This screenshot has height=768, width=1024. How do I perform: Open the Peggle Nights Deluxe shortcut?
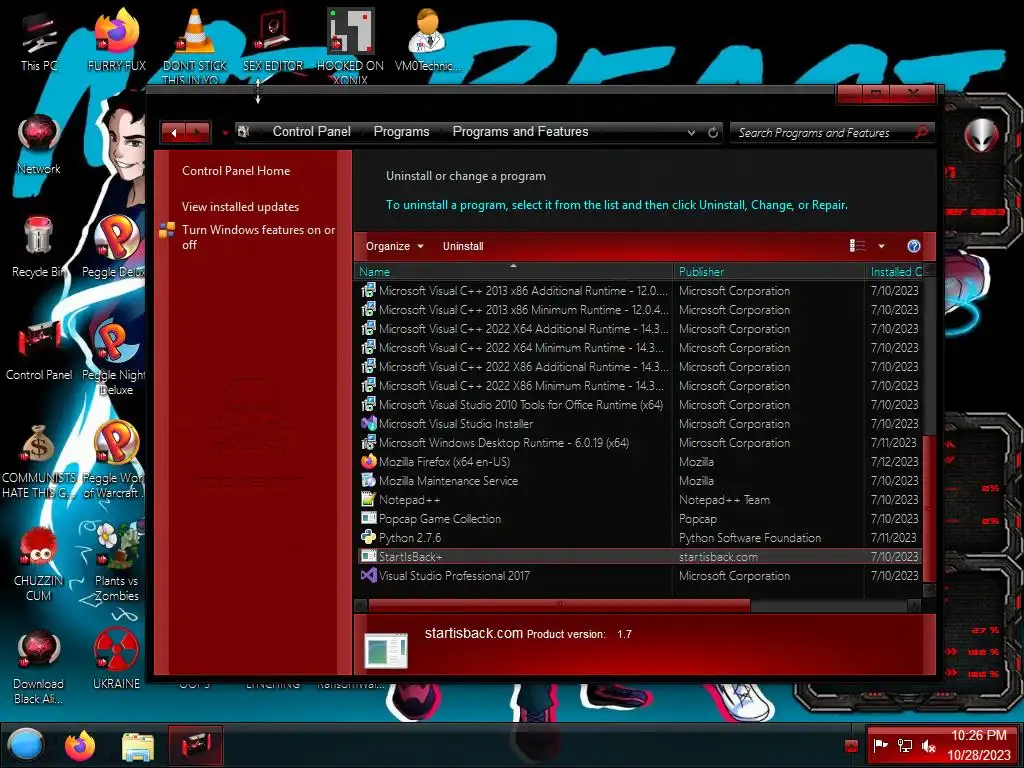[115, 357]
